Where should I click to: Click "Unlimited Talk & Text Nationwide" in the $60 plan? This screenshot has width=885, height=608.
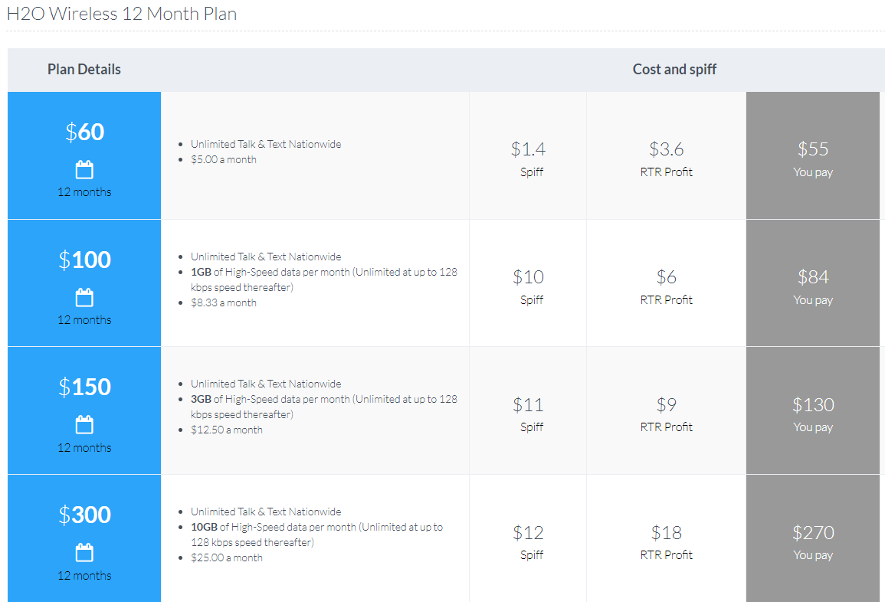(x=266, y=145)
